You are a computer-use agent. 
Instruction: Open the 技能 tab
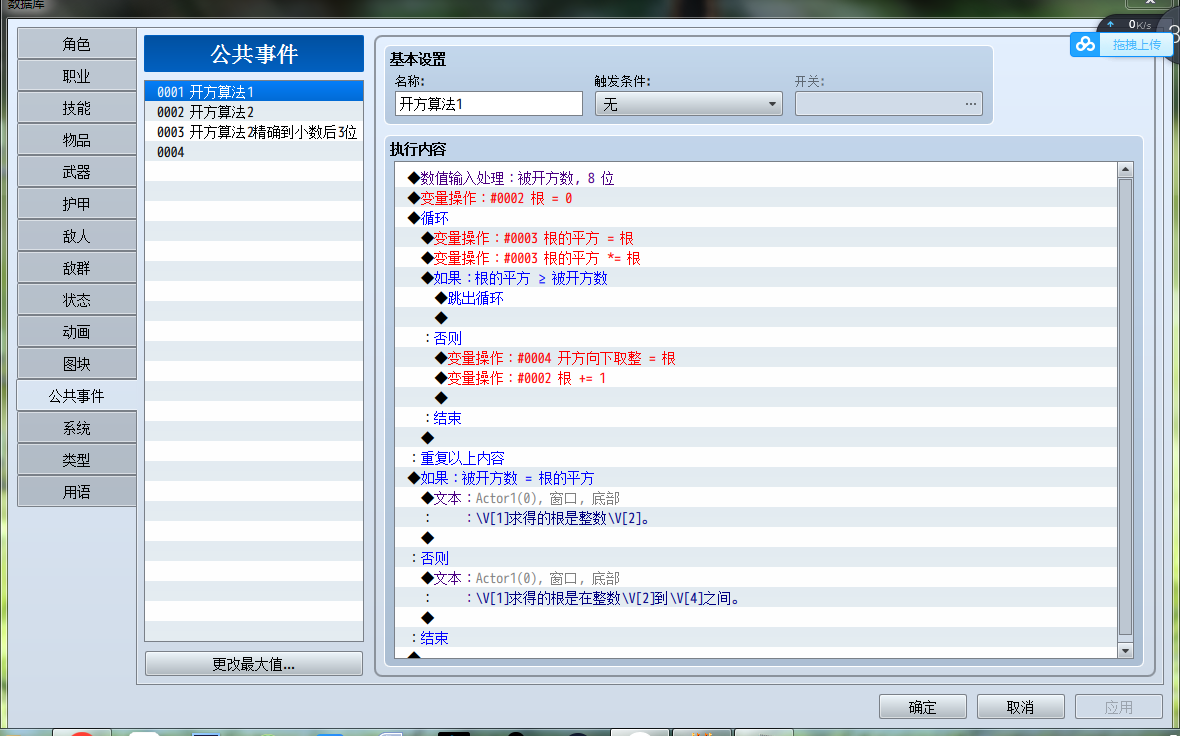[x=77, y=108]
